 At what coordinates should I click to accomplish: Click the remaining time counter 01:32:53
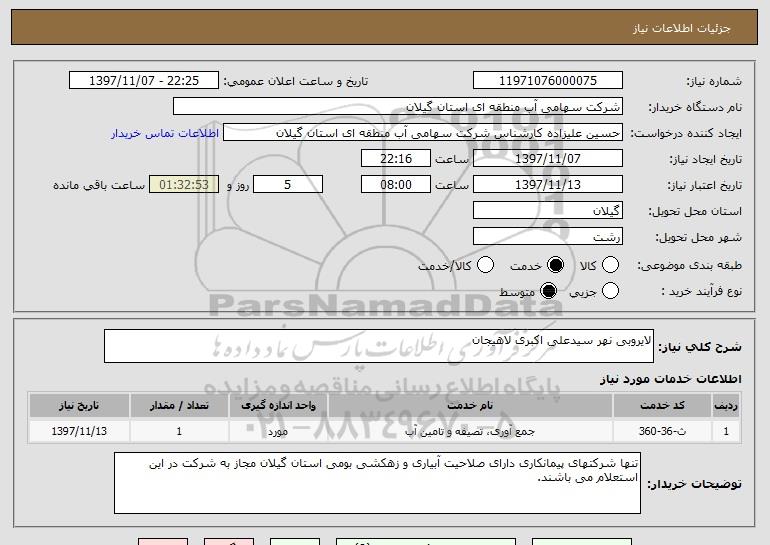click(x=184, y=185)
